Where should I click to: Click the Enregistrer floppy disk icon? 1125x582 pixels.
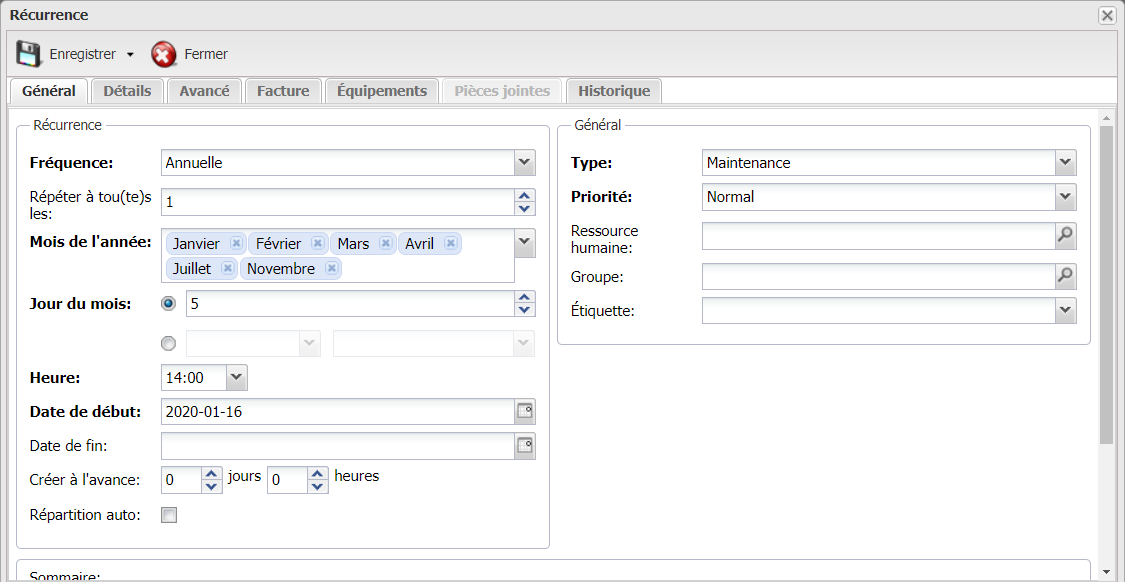coord(29,54)
